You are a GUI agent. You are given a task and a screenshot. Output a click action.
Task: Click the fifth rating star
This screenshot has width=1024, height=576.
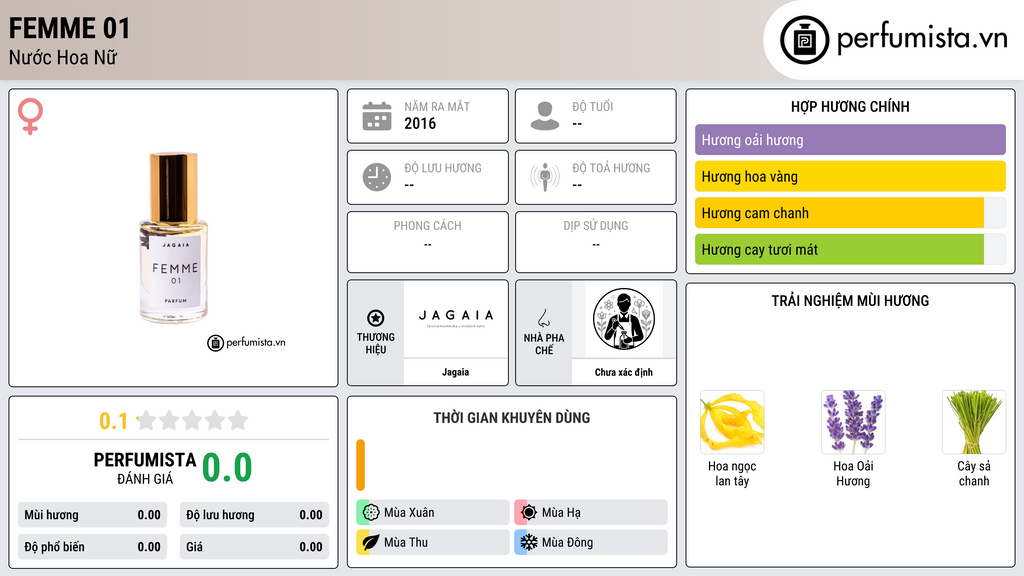[238, 420]
